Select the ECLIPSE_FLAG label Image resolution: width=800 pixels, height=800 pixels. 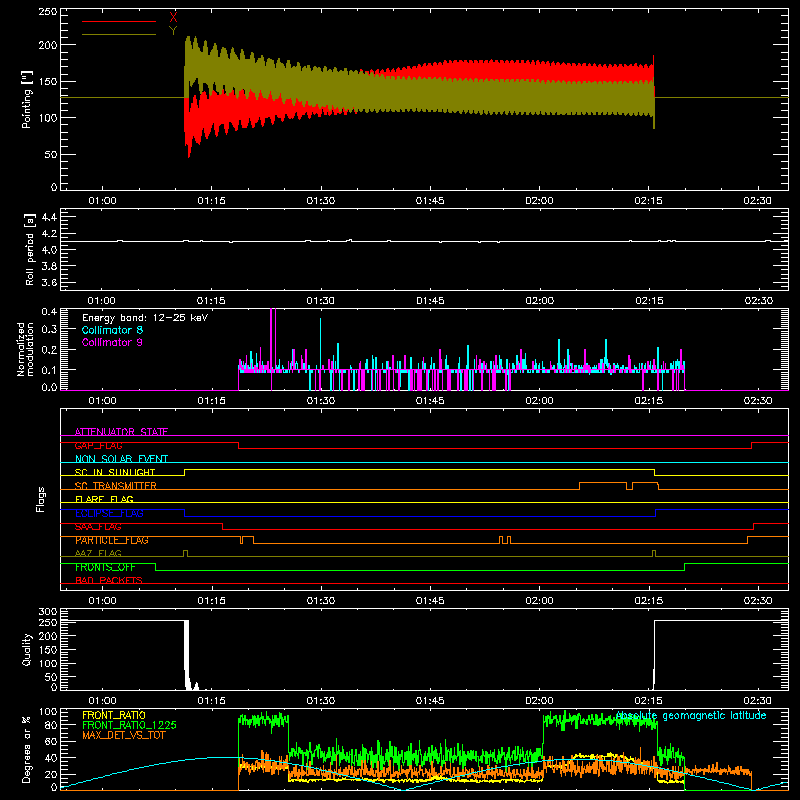(109, 513)
